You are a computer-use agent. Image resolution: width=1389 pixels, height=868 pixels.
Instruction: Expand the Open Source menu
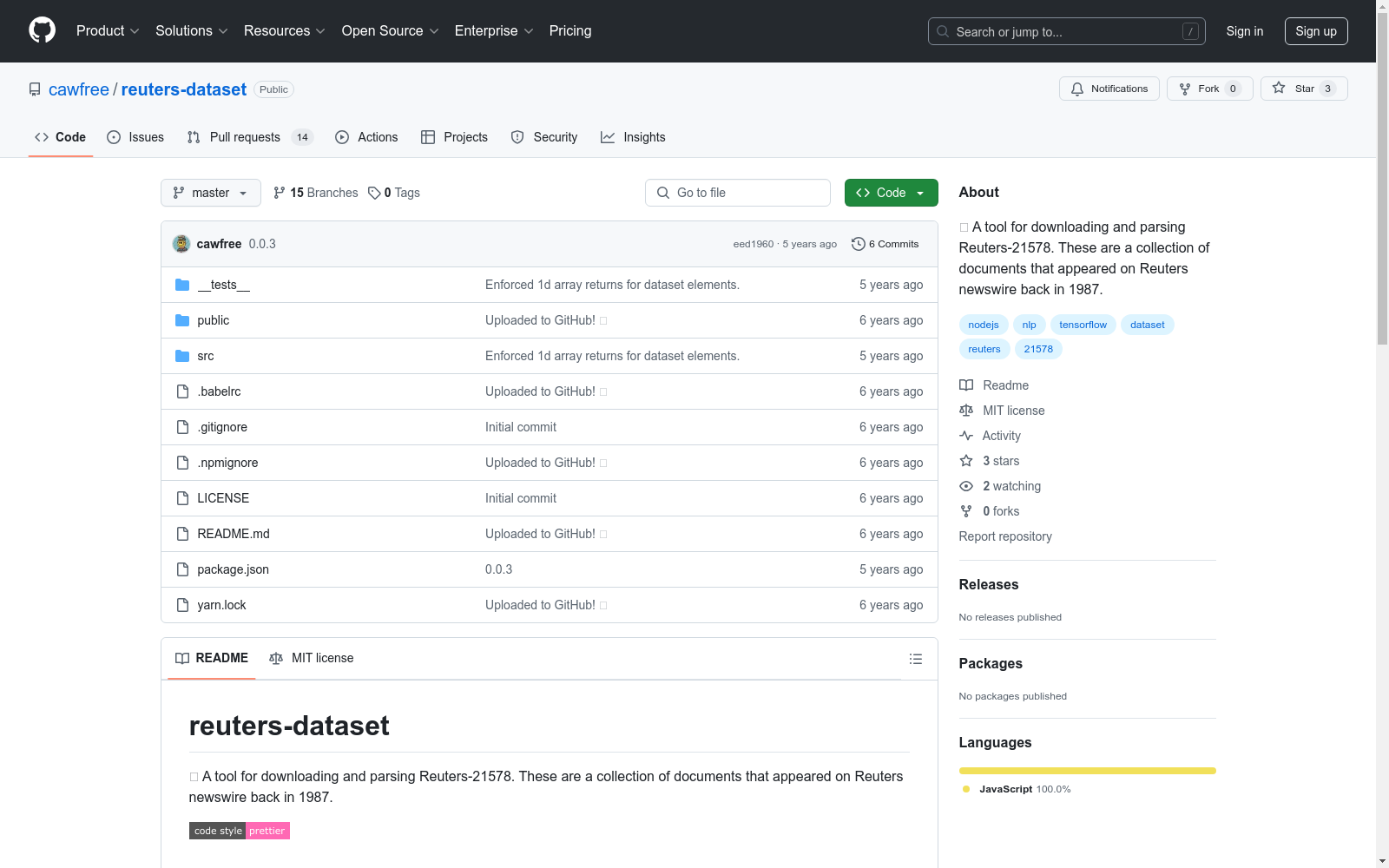click(x=391, y=30)
